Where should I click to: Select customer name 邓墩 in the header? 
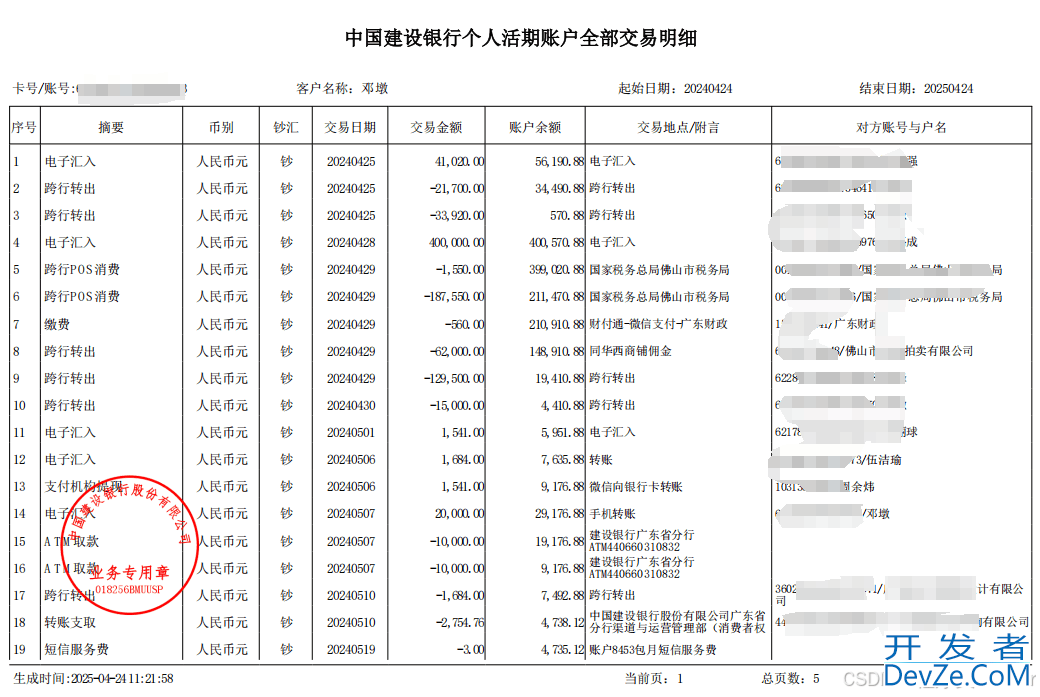coord(375,89)
